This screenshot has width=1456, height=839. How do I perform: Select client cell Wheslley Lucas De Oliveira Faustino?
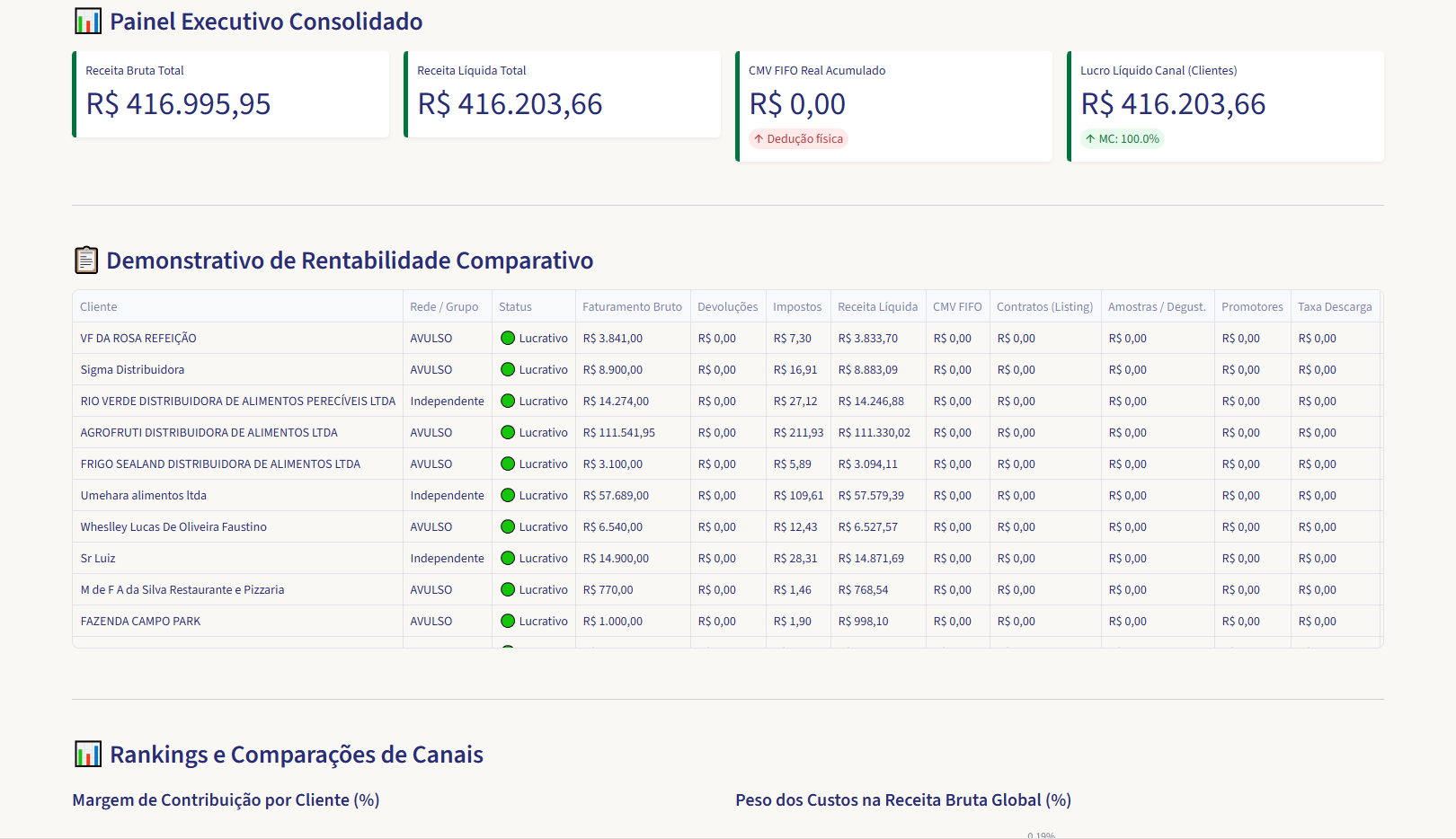237,526
